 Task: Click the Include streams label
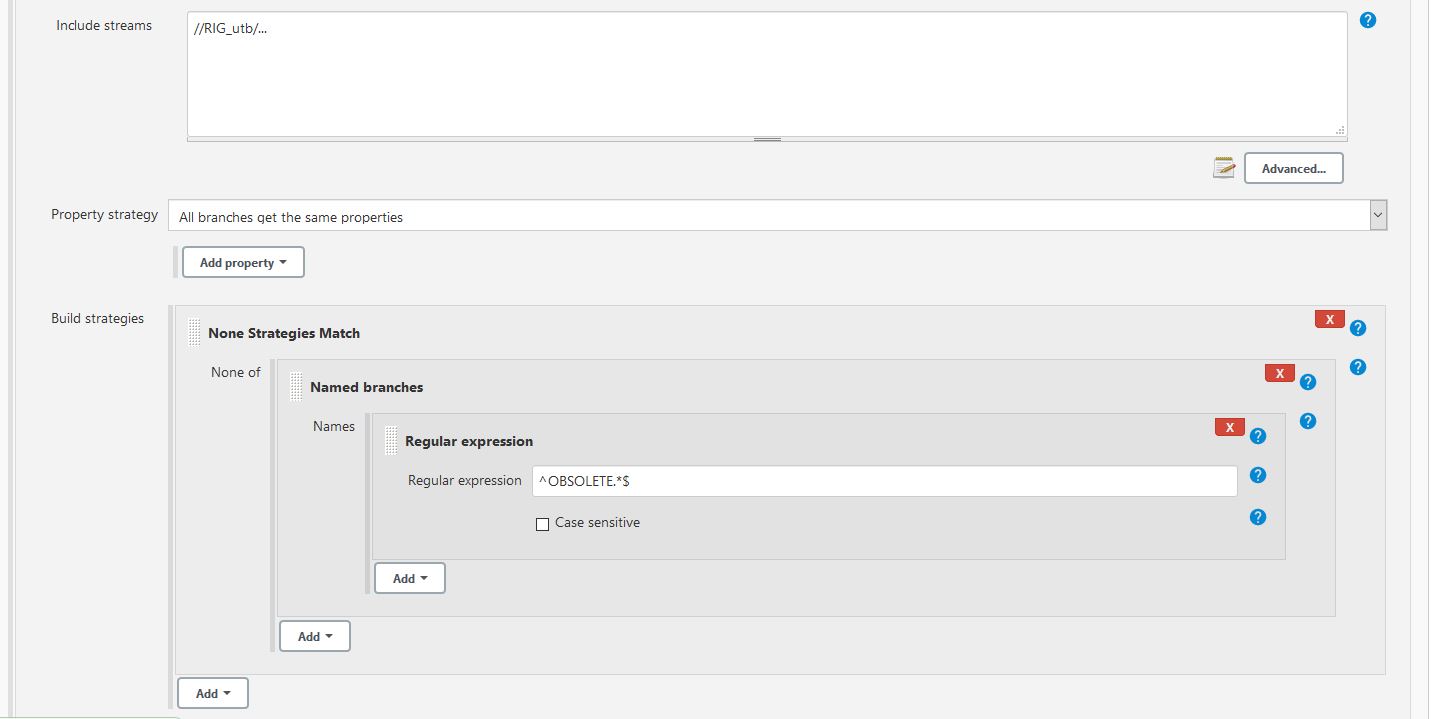coord(104,25)
